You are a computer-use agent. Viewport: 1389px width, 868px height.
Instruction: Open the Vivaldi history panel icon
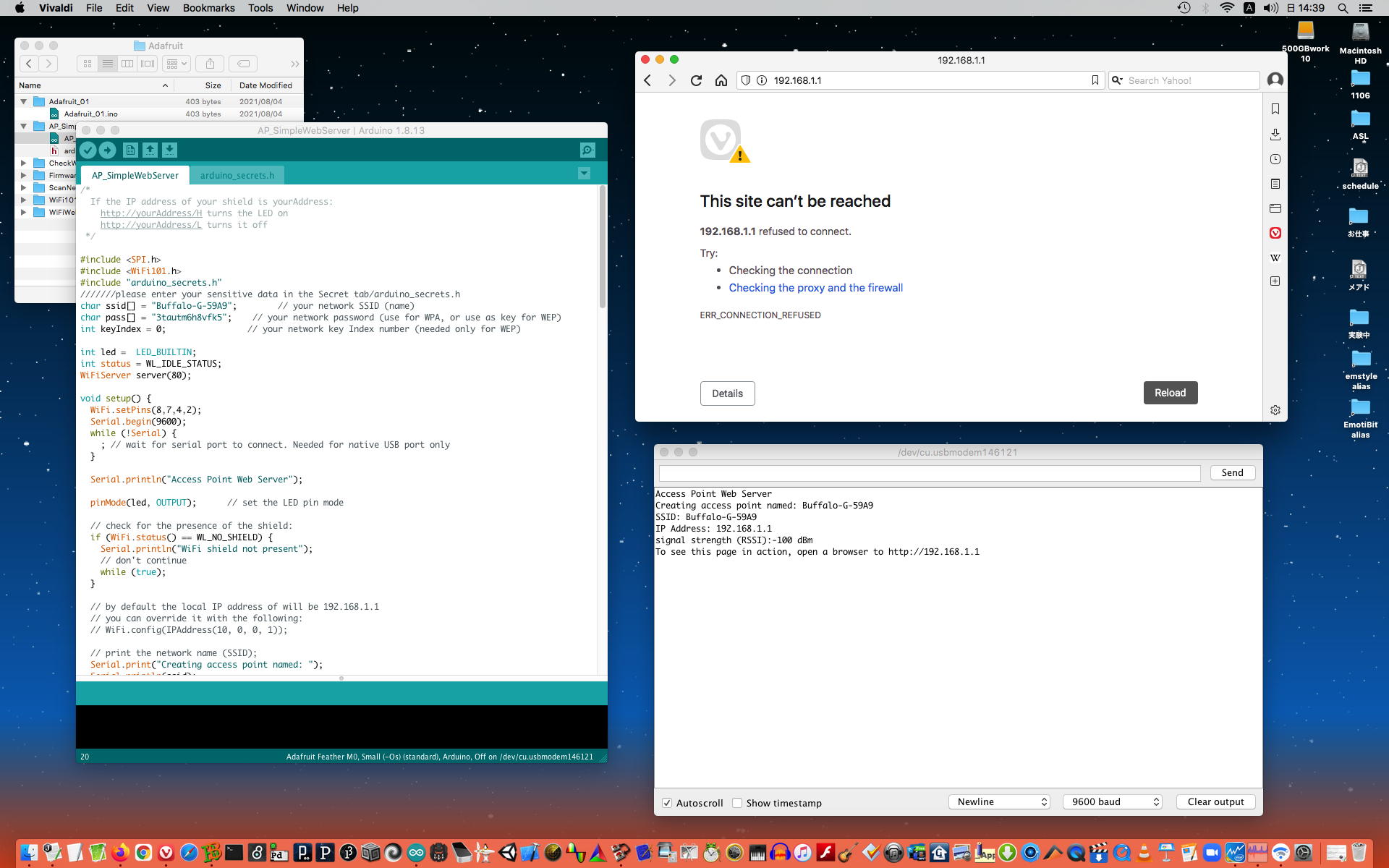(x=1275, y=159)
